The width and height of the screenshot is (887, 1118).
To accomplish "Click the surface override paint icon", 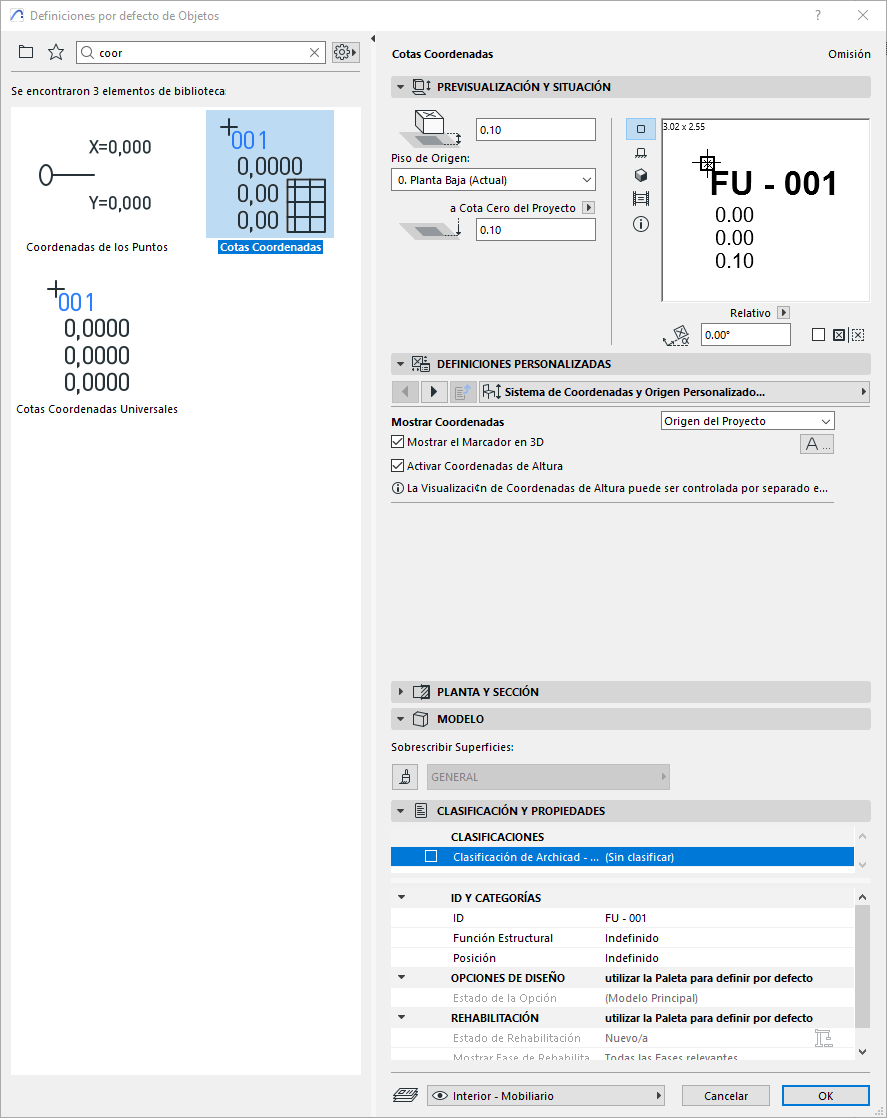I will (x=405, y=777).
